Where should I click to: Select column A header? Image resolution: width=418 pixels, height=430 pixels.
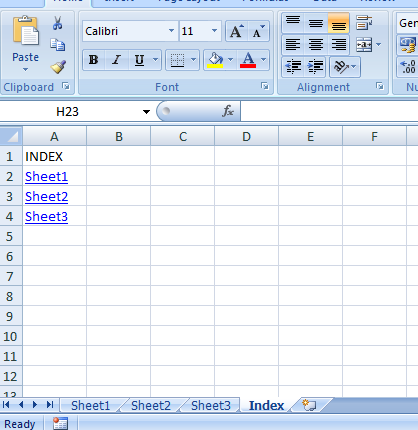54,136
